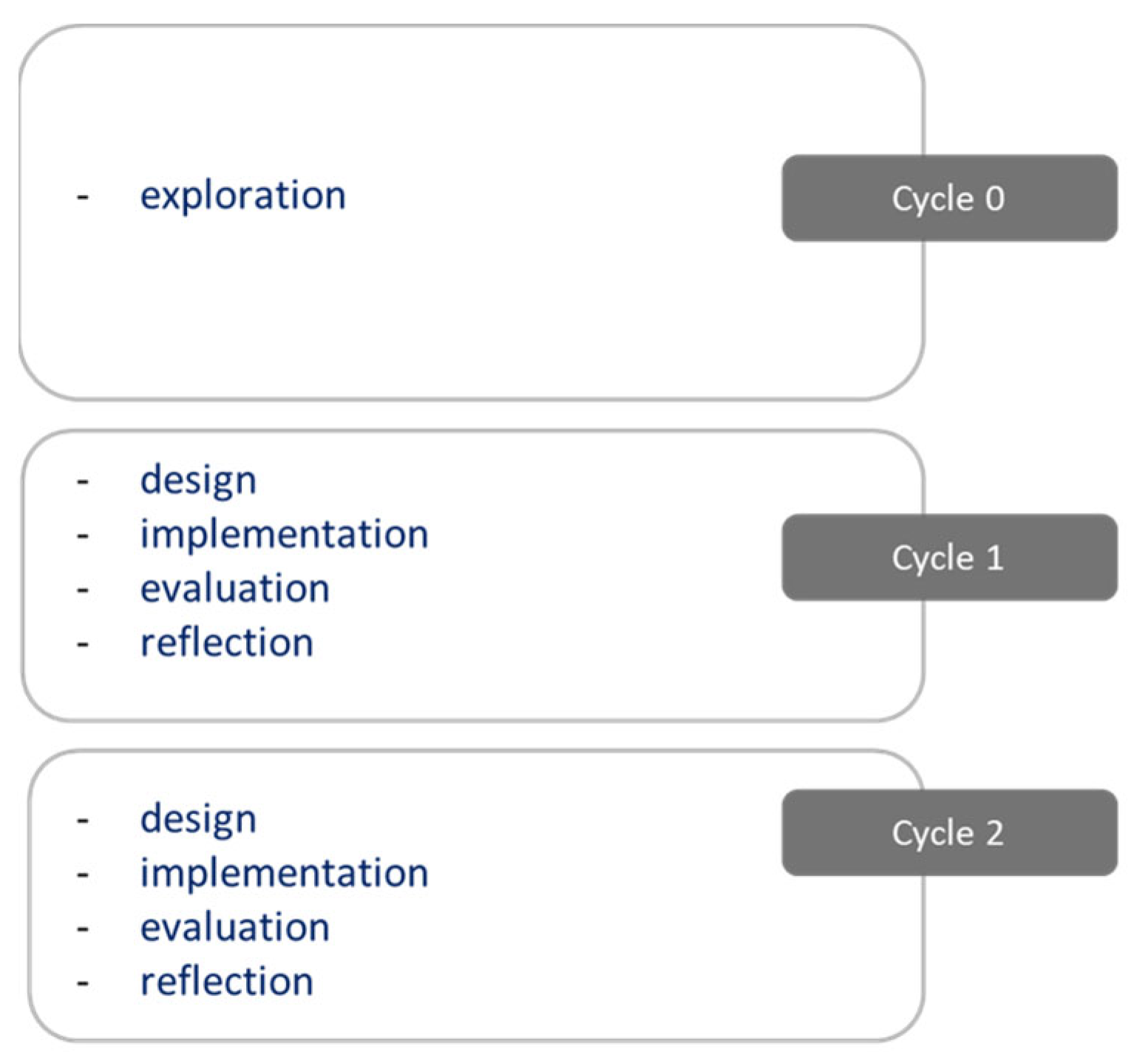This screenshot has height=1052, width=1148.
Task: Click the dash before Cycle 2 design
Action: point(83,821)
